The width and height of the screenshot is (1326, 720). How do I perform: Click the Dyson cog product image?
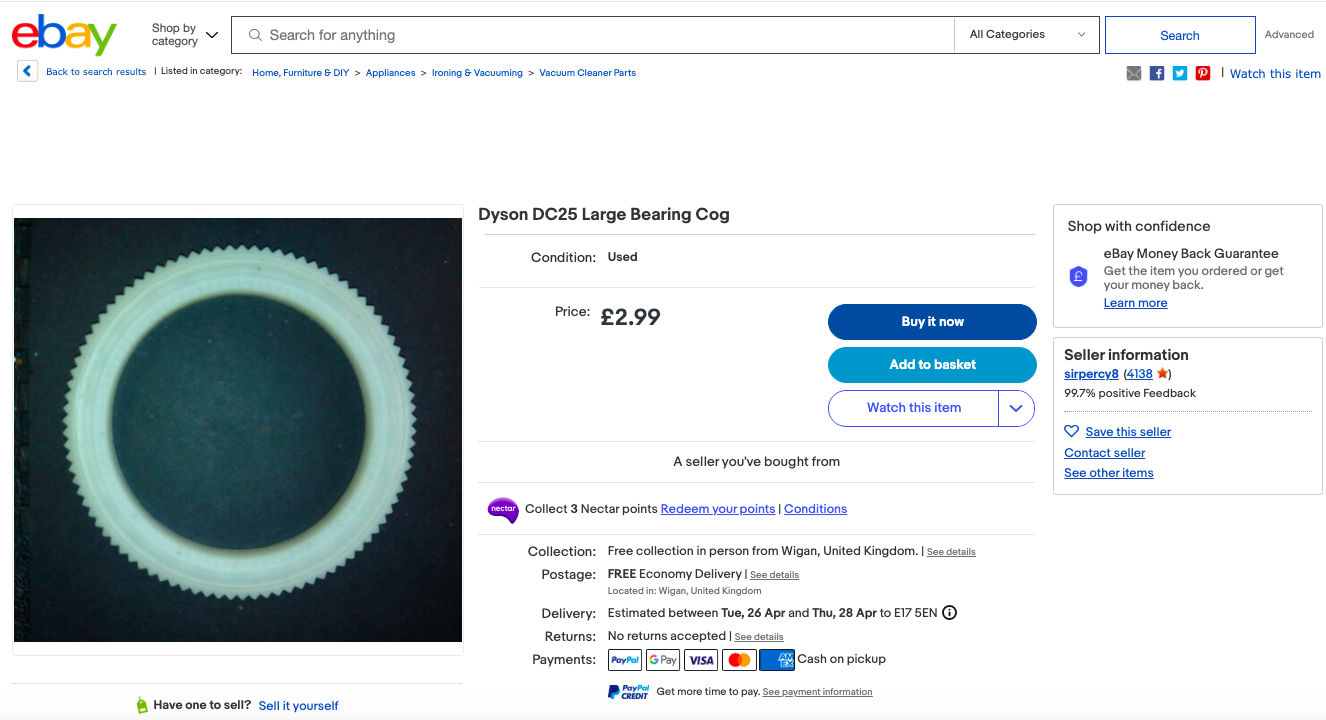click(x=238, y=430)
